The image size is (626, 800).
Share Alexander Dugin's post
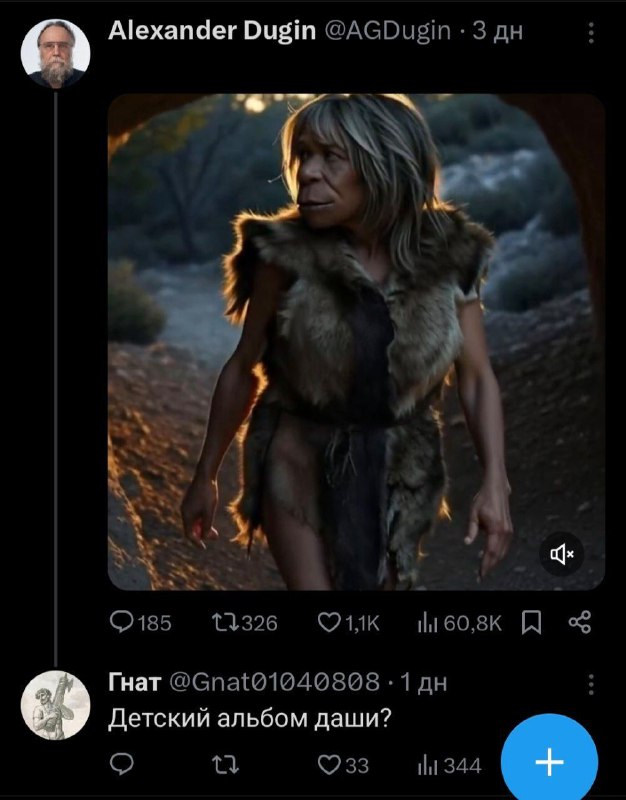coord(579,624)
